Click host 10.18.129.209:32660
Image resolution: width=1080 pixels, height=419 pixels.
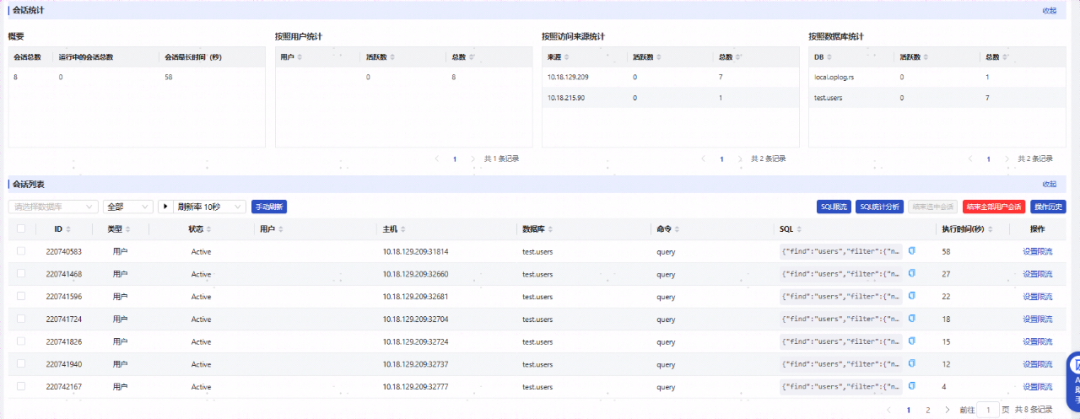[x=415, y=274]
